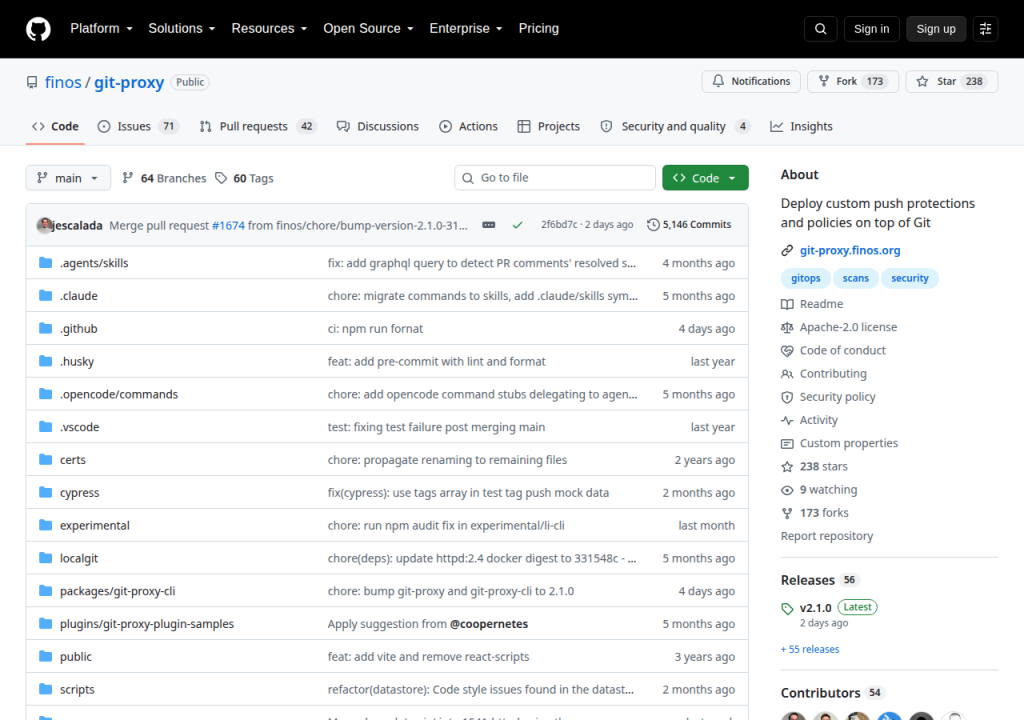The height and width of the screenshot is (720, 1024).
Task: Click the folder icon for cypress
Action: coord(45,492)
